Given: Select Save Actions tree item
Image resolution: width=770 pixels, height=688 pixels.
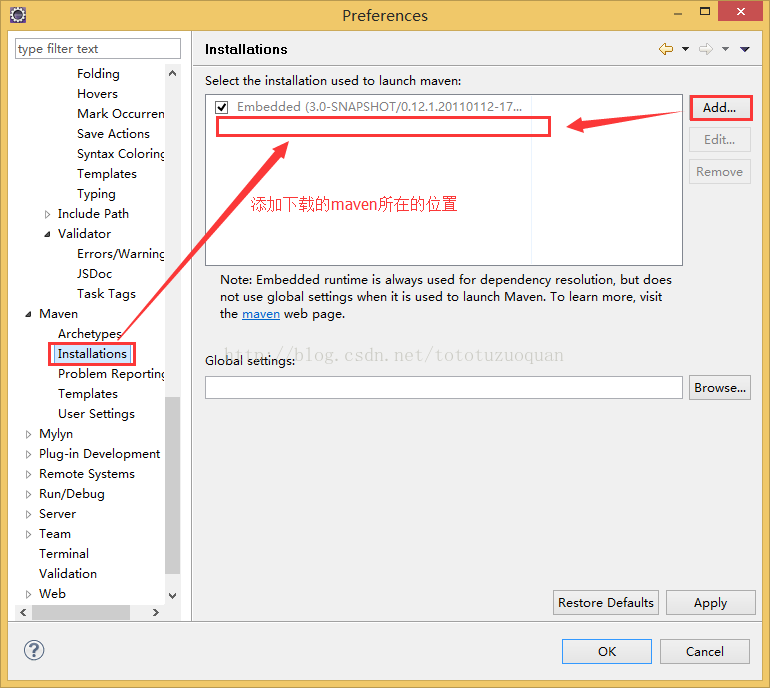Looking at the screenshot, I should click(x=113, y=134).
